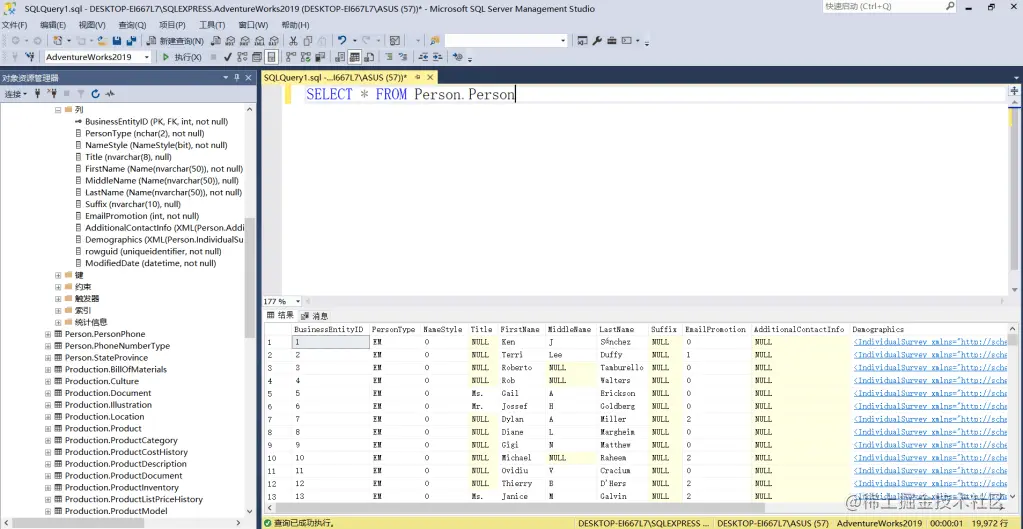Image resolution: width=1023 pixels, height=529 pixels.
Task: Toggle Include Live Query Statistics
Action: tap(305, 57)
